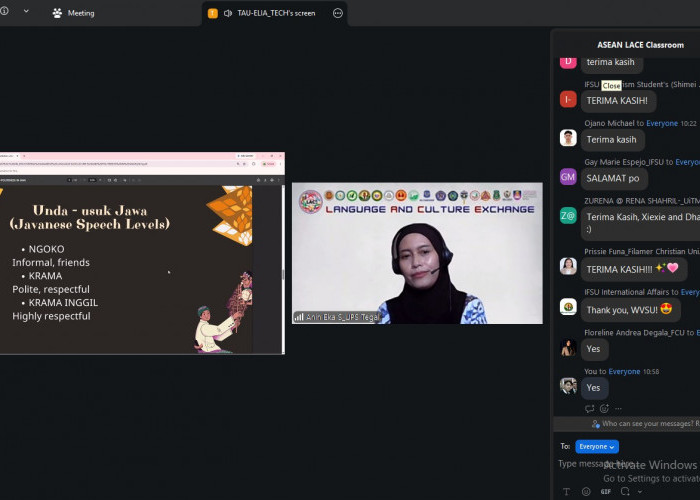Select the Thank you, WVSU! message

click(x=630, y=309)
